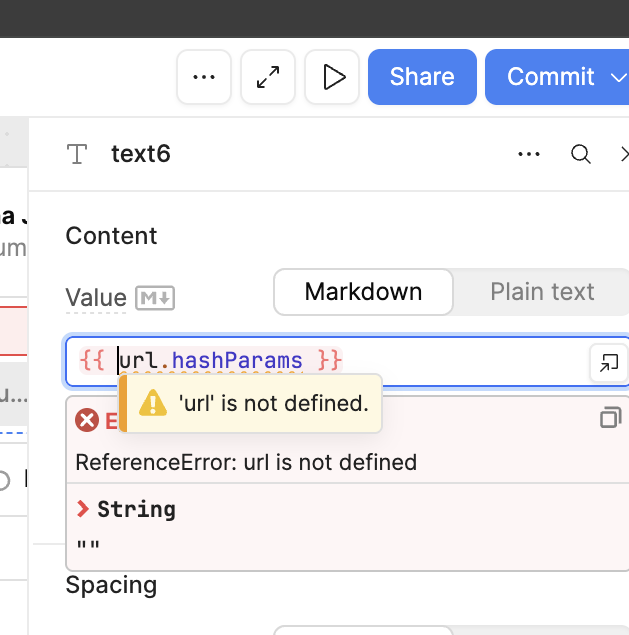Click the Value property label
The height and width of the screenshot is (635, 629).
(96, 298)
